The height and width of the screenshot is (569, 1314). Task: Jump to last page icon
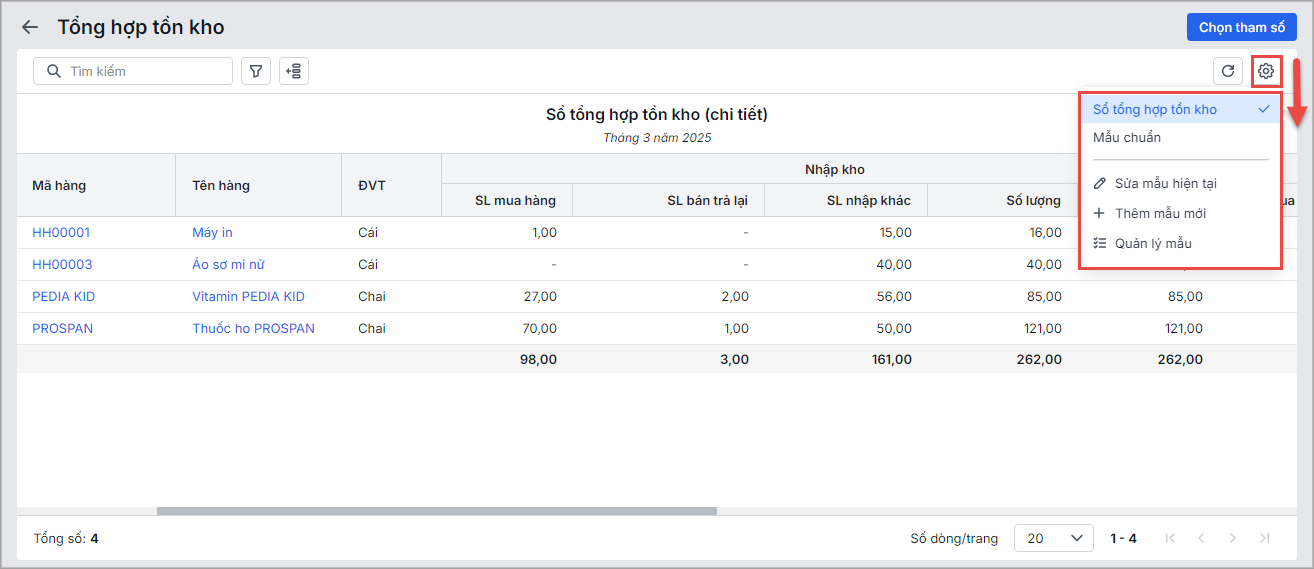coord(1265,538)
